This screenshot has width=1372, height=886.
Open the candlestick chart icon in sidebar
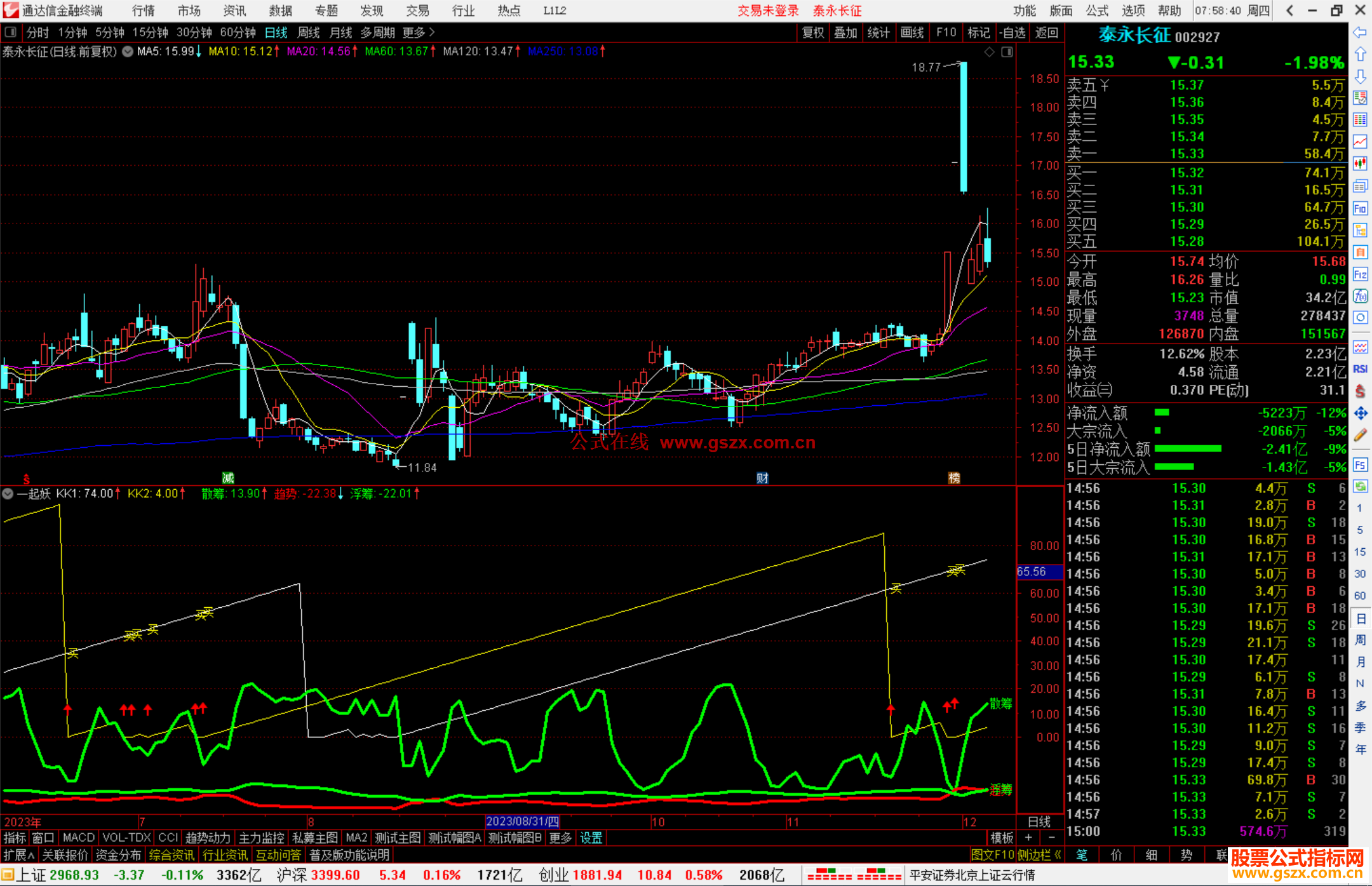(1360, 164)
